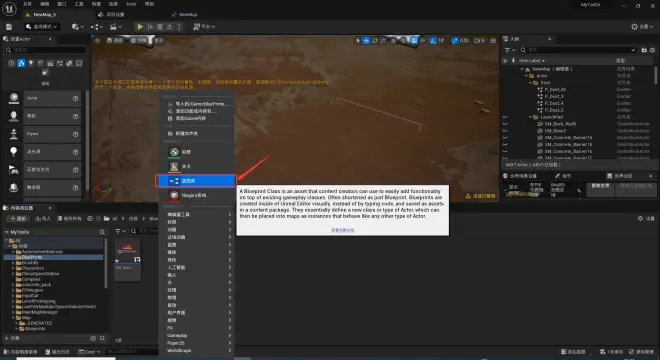660x360 pixels.
Task: Enable the Rotate tool in viewport toolbar
Action: [375, 40]
